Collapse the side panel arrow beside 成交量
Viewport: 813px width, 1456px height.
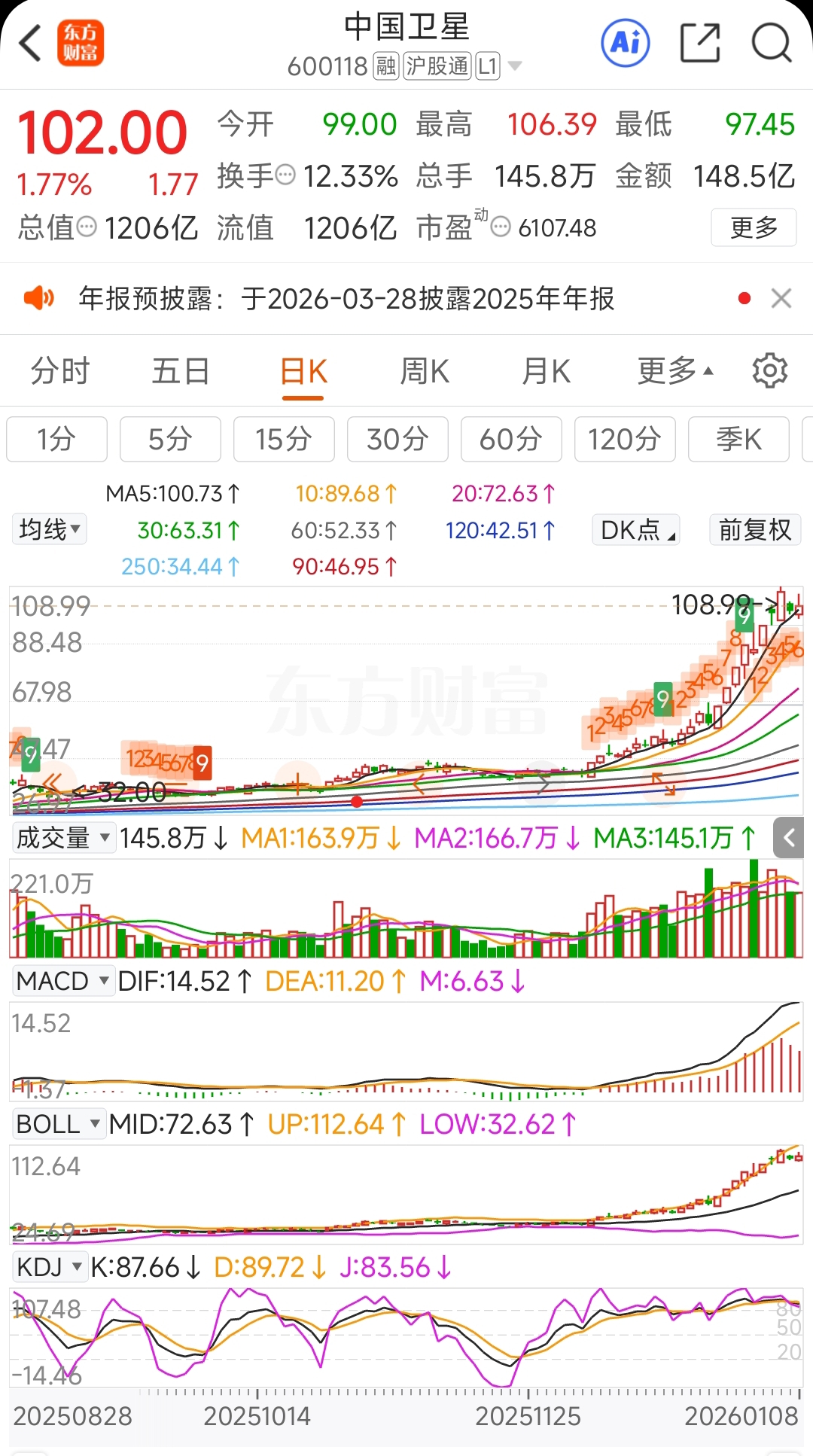click(789, 837)
